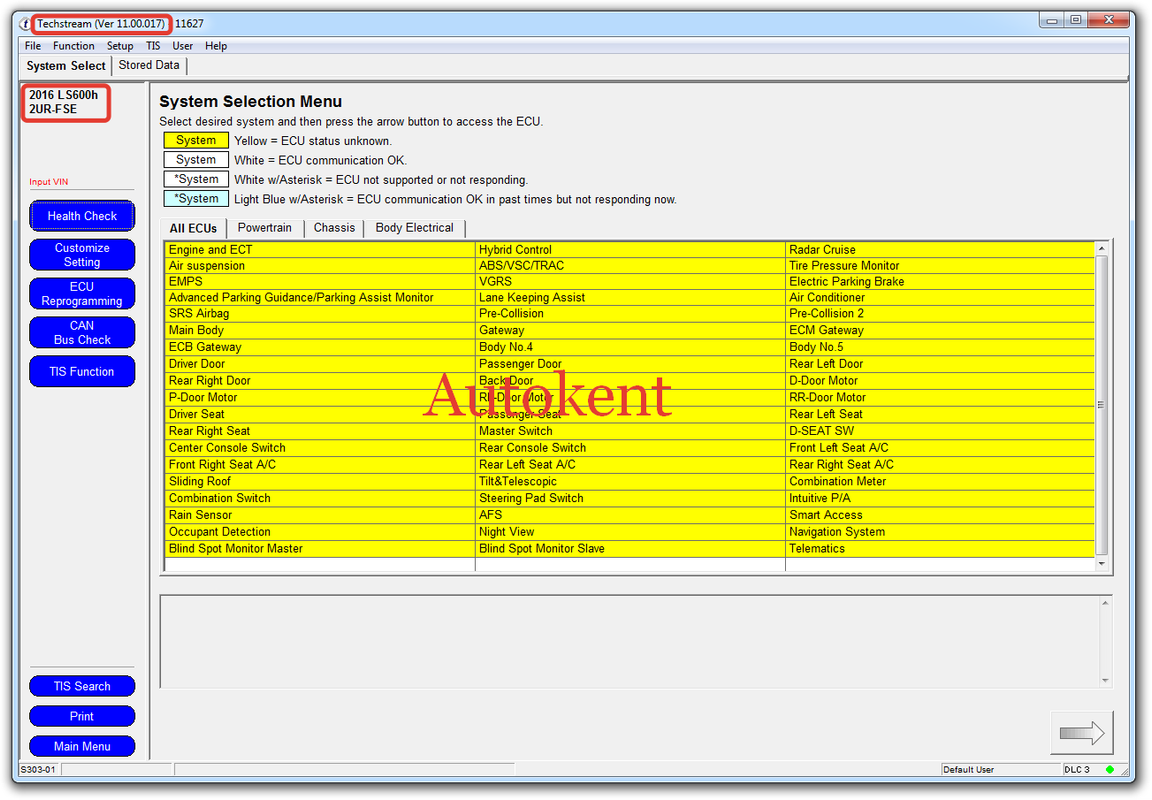Click the scroll up arrow of ECU list

(1101, 249)
